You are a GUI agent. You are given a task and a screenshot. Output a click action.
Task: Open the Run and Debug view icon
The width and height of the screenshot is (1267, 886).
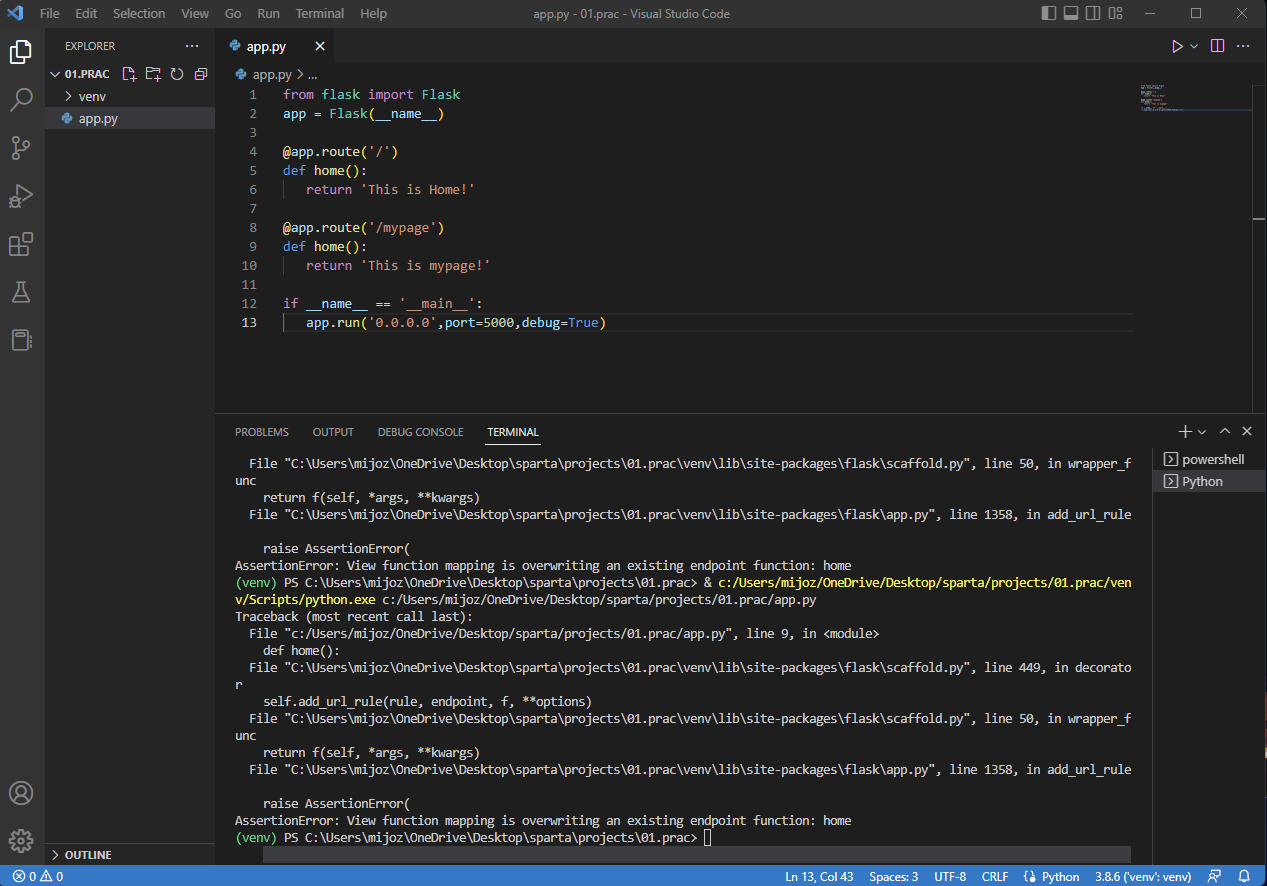point(21,196)
